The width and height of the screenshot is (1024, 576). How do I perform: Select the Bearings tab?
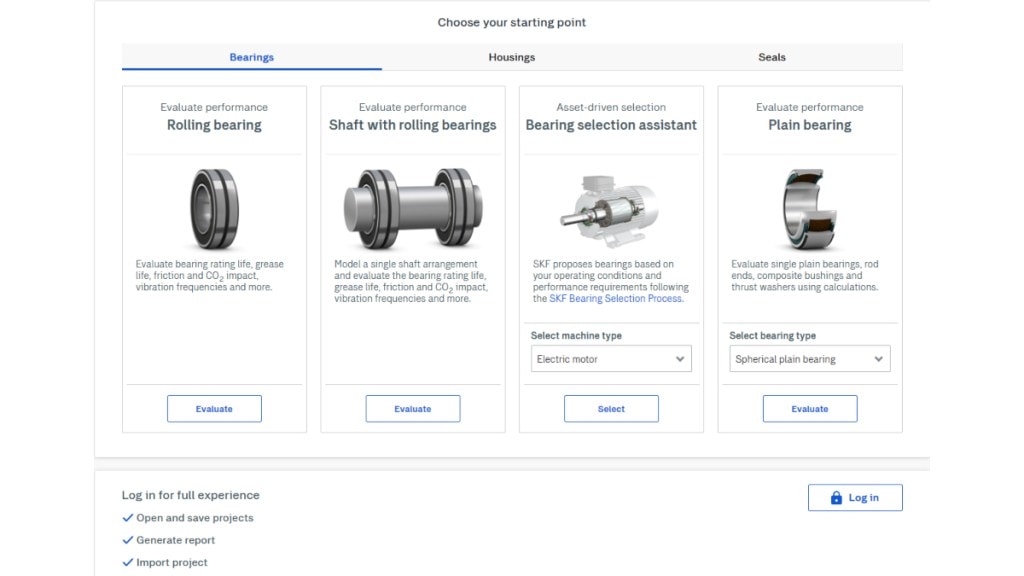pyautogui.click(x=251, y=57)
